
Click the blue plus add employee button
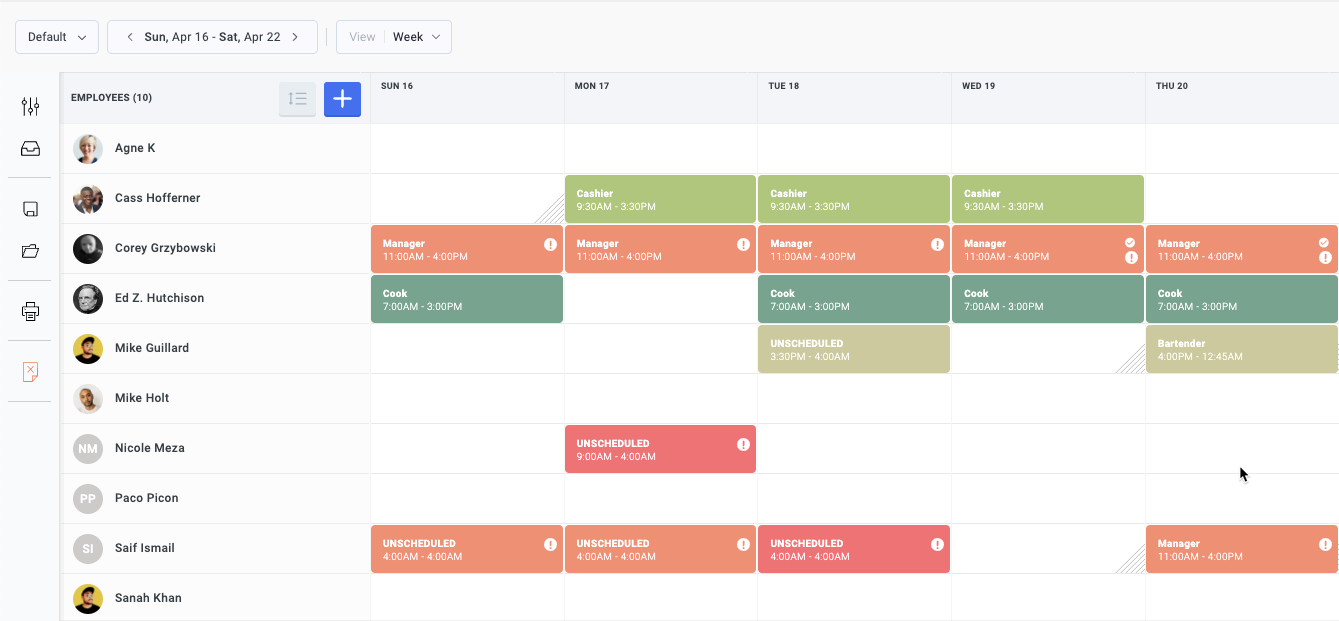342,99
